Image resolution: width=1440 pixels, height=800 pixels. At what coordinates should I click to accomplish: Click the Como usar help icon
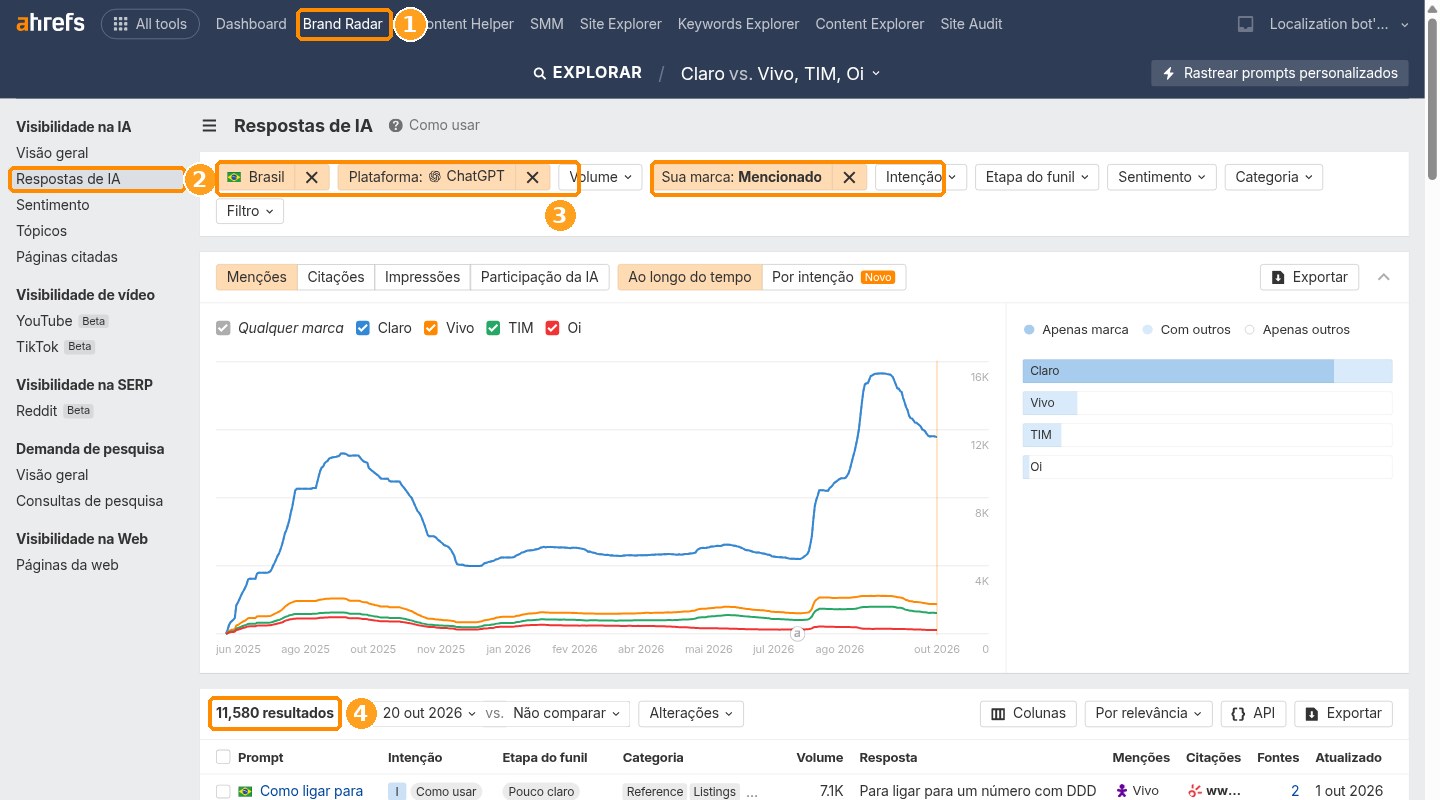[396, 126]
